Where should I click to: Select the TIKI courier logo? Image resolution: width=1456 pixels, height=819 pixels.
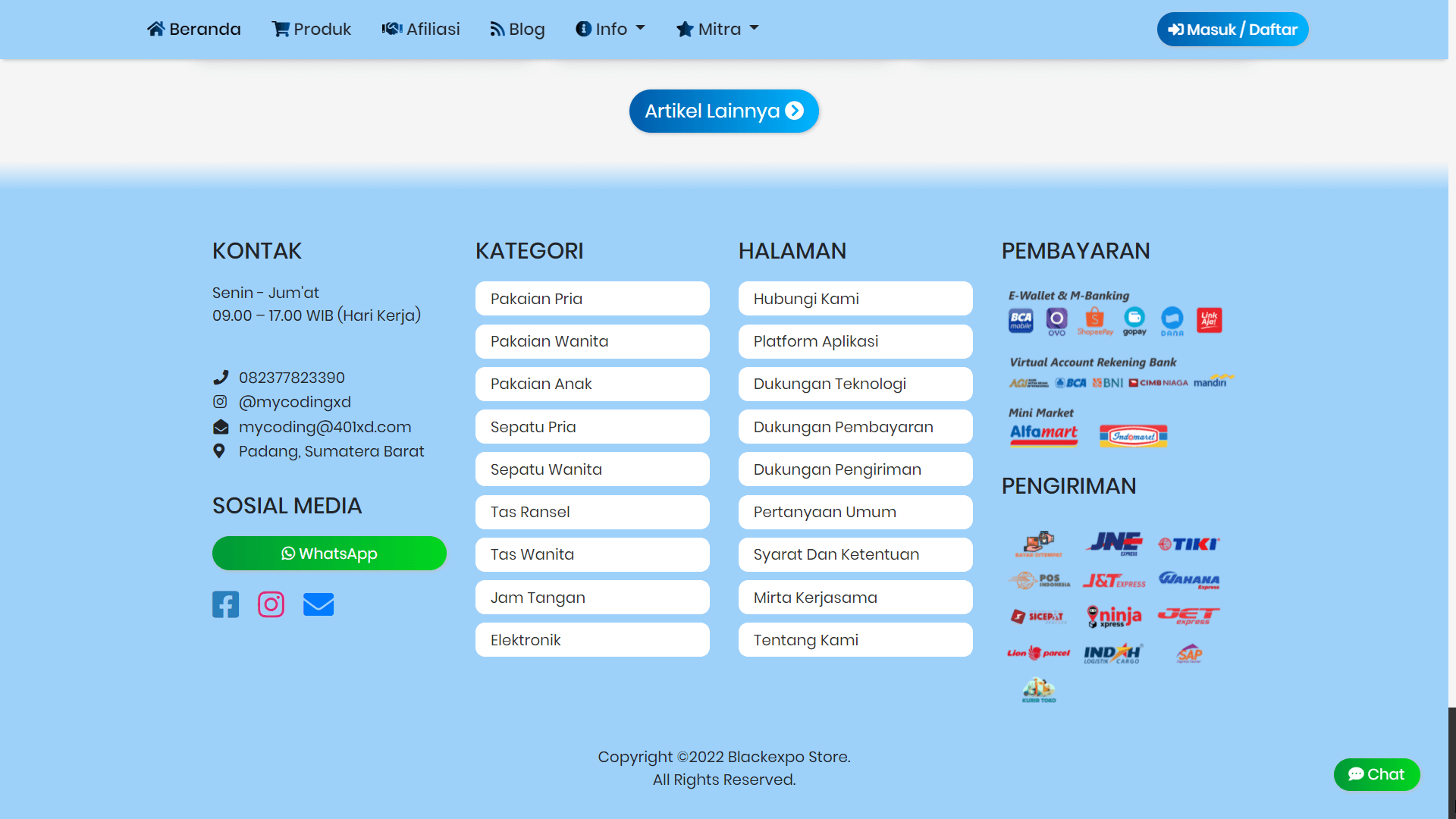pos(1188,543)
